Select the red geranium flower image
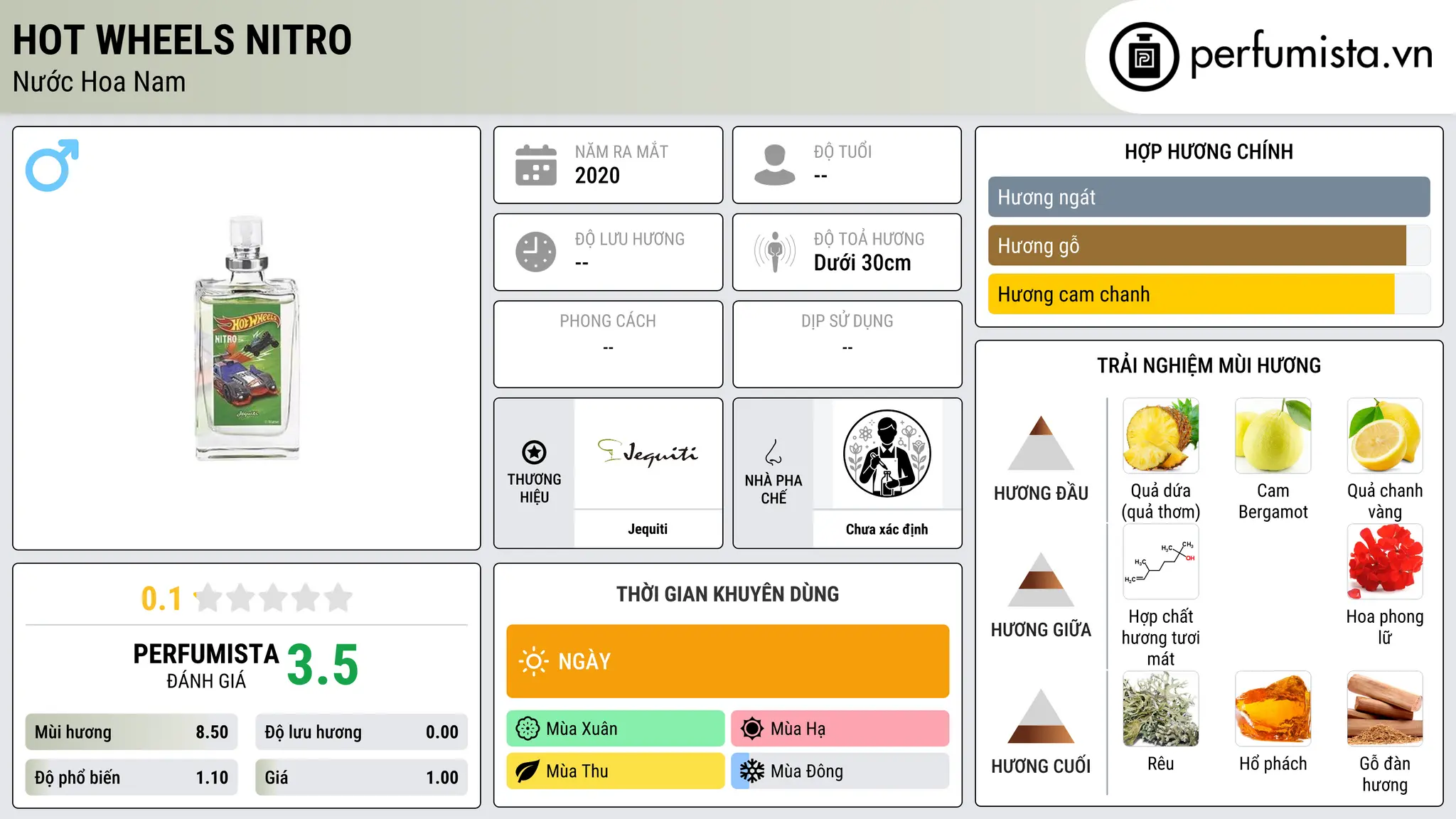Screen dimensions: 1456x819 (1385, 562)
